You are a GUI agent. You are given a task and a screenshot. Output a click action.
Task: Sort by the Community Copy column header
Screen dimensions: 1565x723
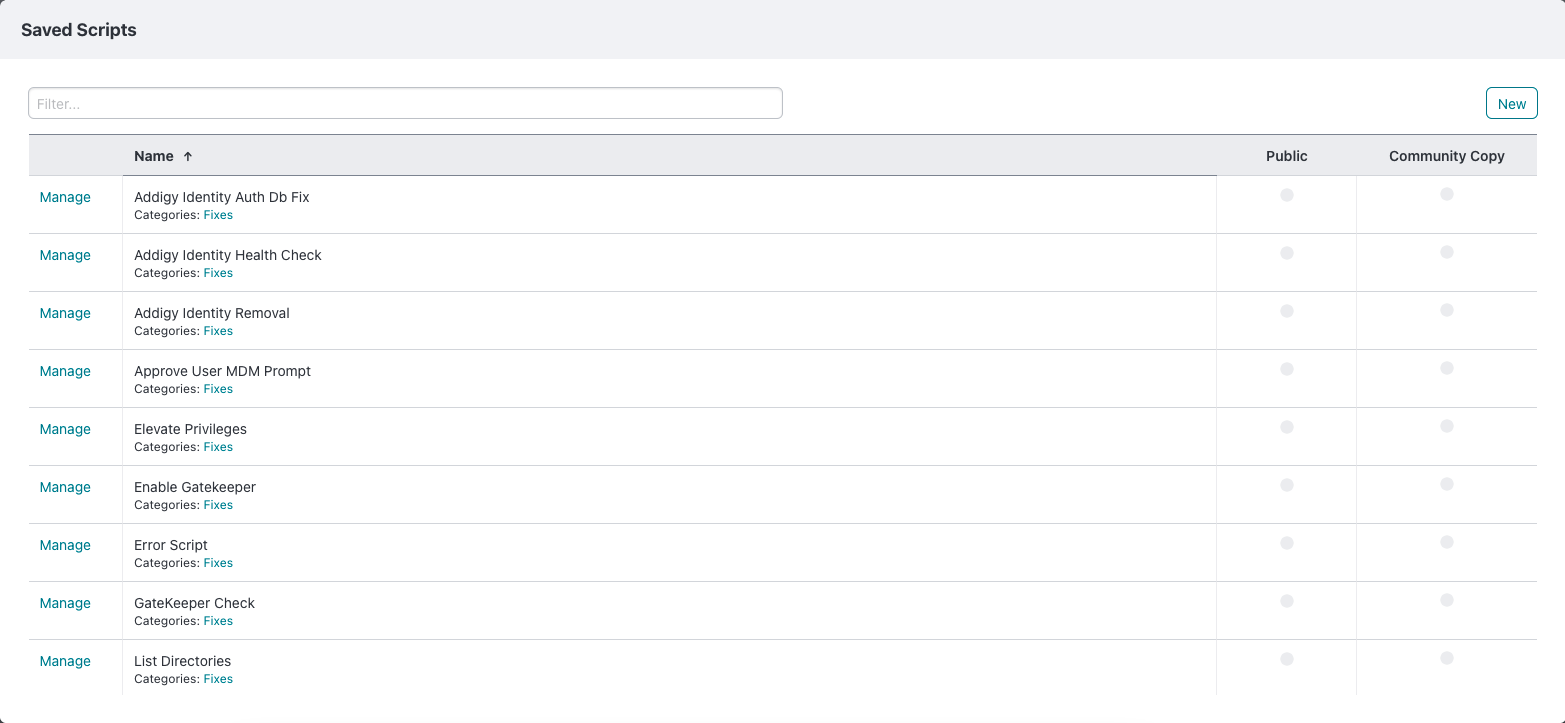1446,156
